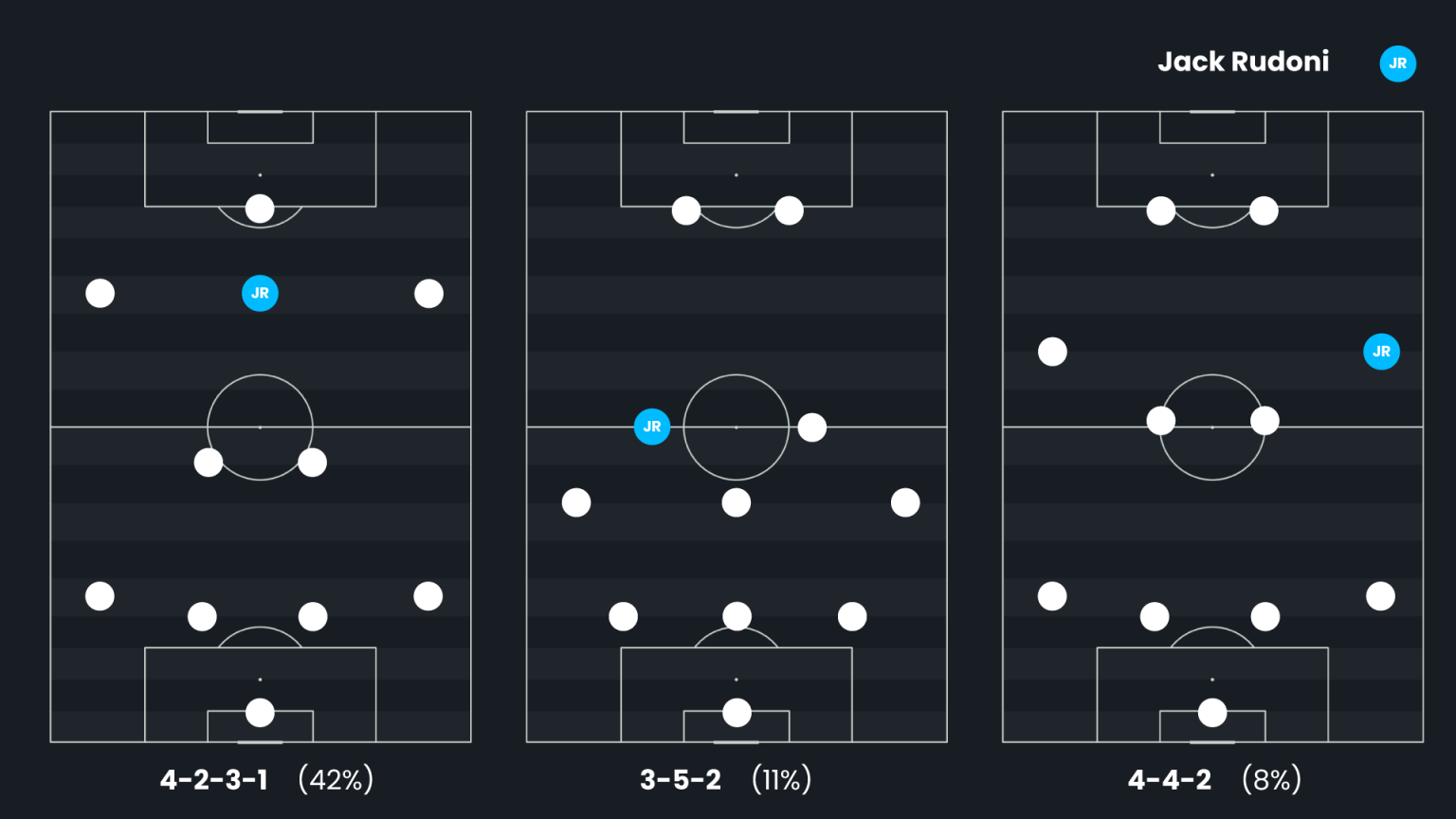Viewport: 1456px width, 819px height.
Task: Click the goalkeeper dot in the 3-5-2 pitch
Action: click(x=737, y=712)
